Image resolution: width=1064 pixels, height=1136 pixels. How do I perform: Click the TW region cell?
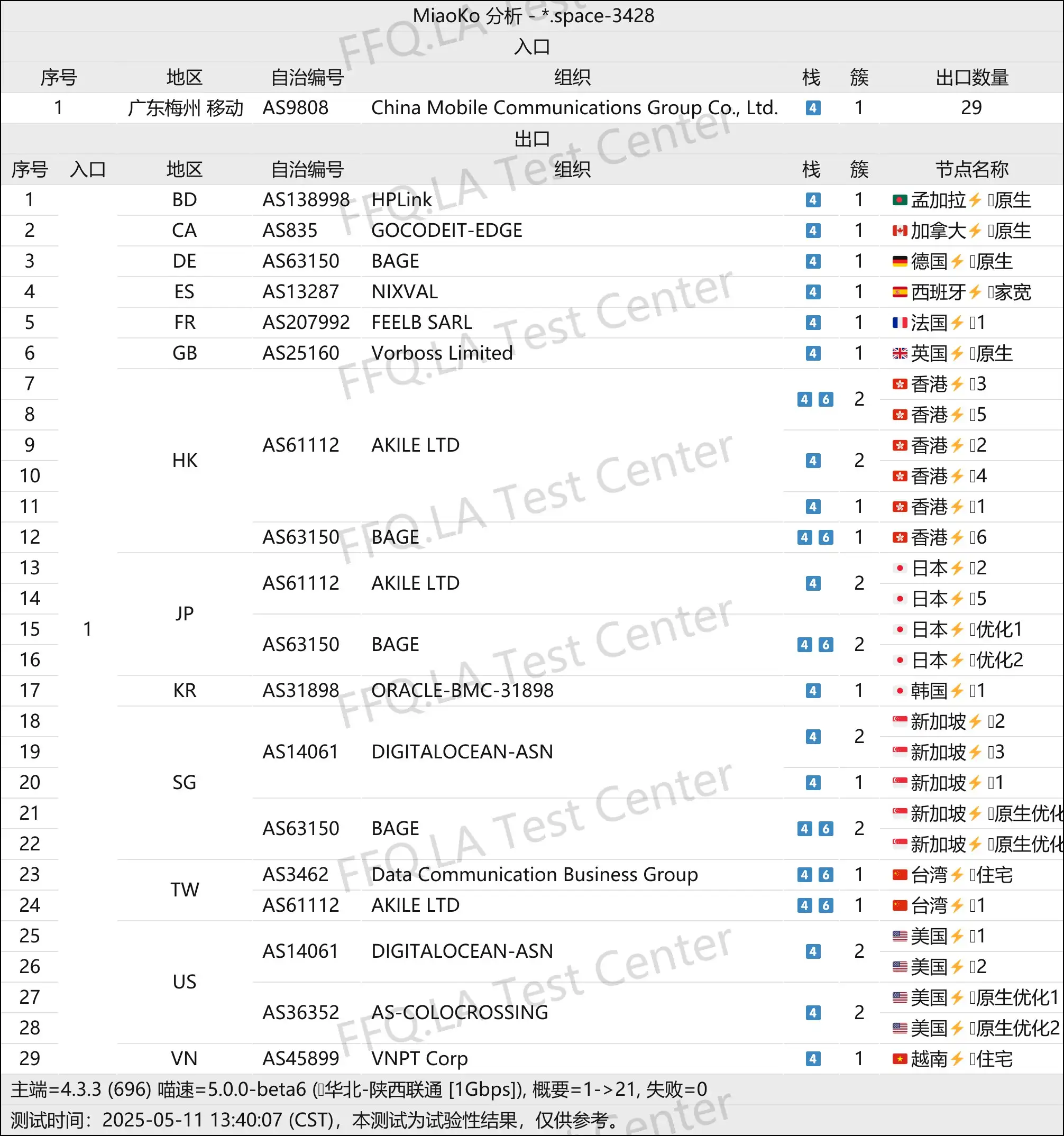[185, 890]
